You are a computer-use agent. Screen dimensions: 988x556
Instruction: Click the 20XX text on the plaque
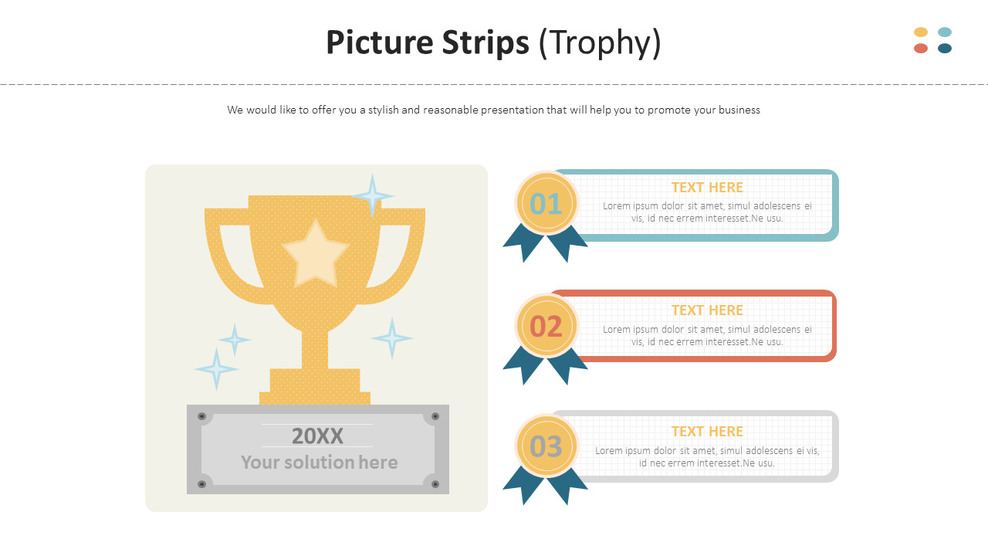(x=318, y=436)
